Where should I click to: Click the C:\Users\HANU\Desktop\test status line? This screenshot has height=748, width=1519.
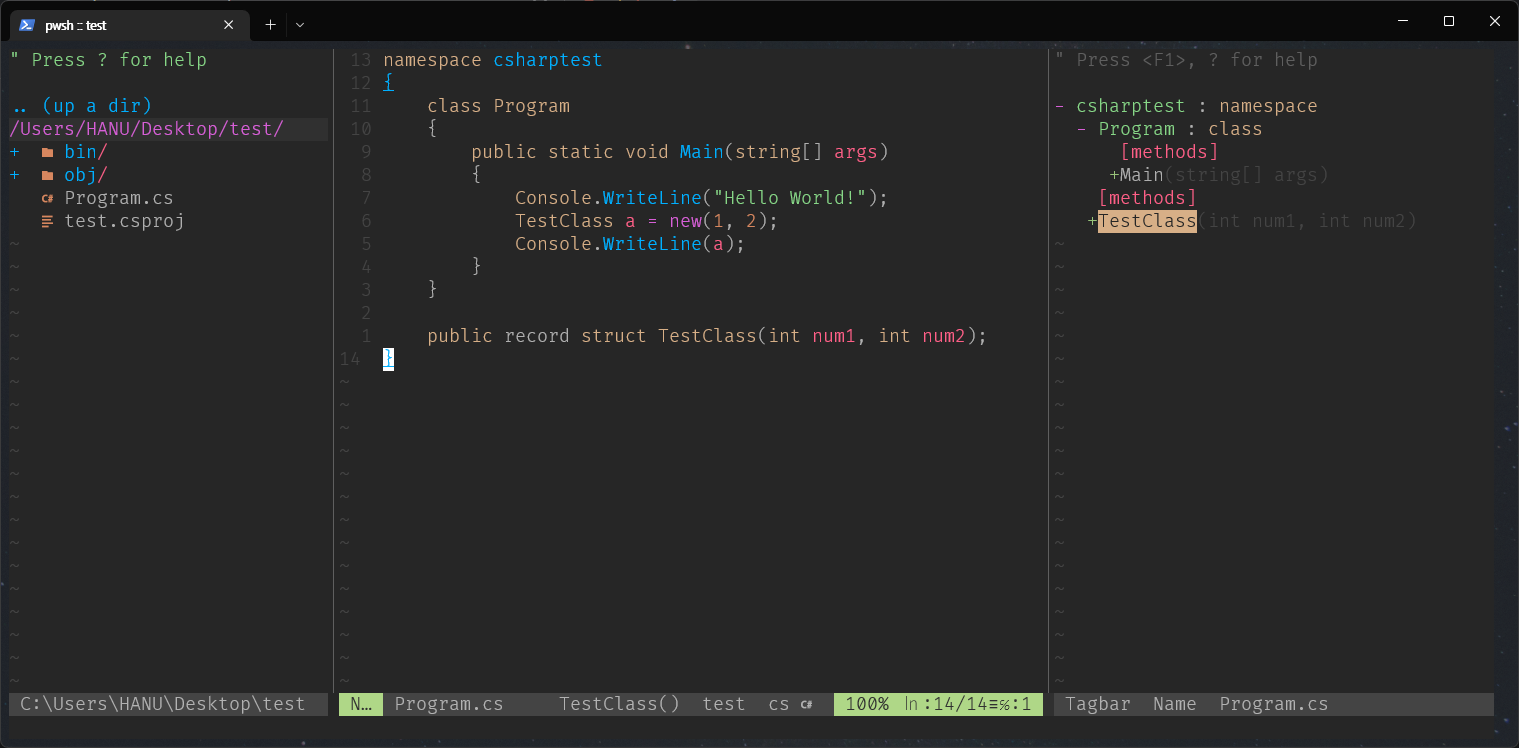coord(168,704)
